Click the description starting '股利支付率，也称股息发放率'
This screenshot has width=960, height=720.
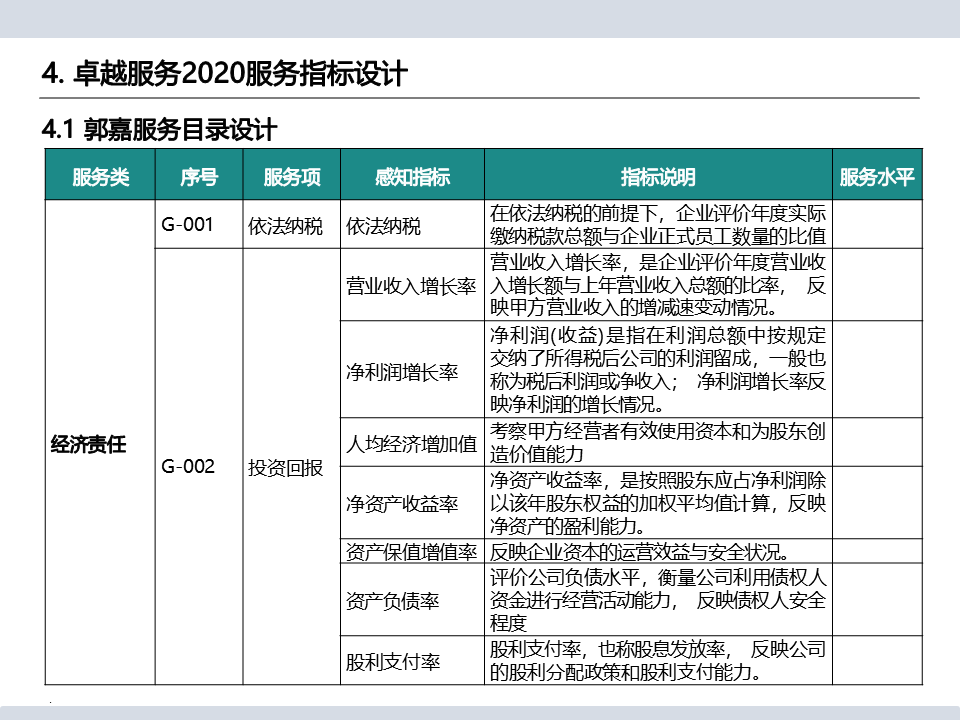(658, 660)
